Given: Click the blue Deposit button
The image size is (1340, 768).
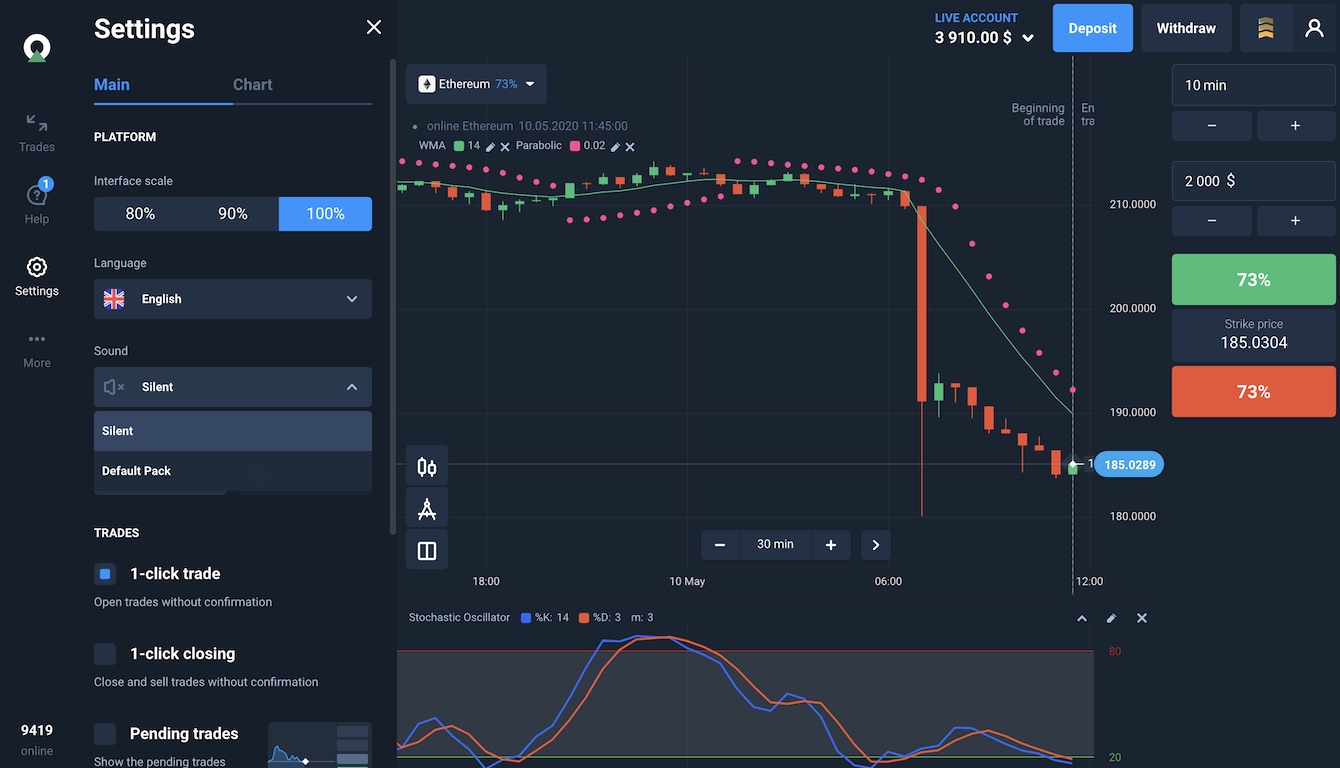Looking at the screenshot, I should point(1092,28).
